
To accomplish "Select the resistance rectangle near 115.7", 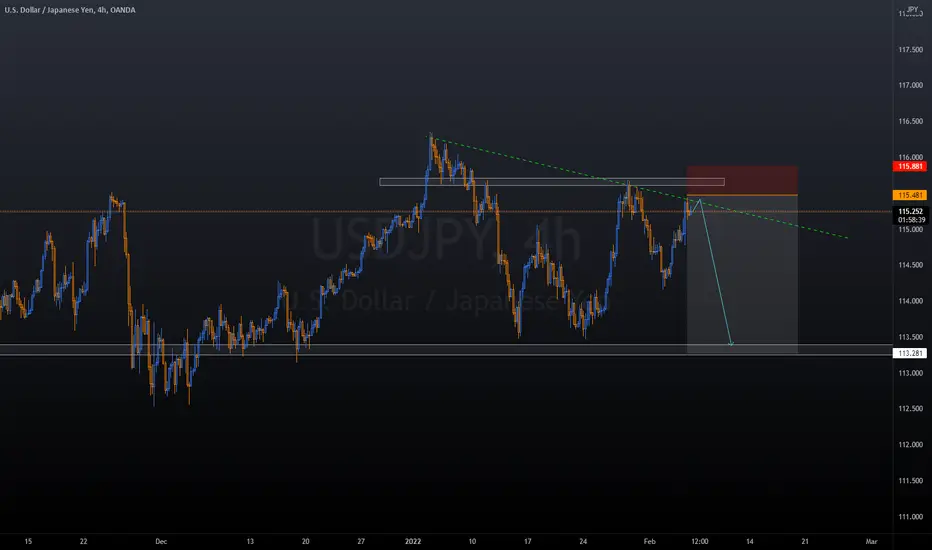I will tap(552, 182).
